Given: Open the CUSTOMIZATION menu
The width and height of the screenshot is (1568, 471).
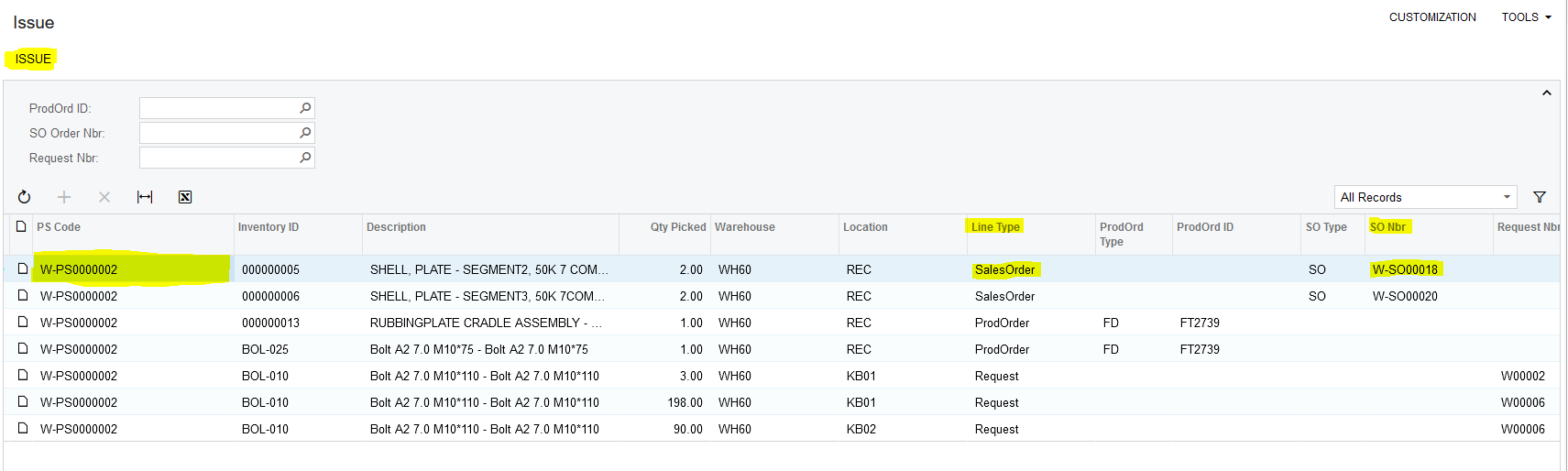Looking at the screenshot, I should tap(1431, 17).
